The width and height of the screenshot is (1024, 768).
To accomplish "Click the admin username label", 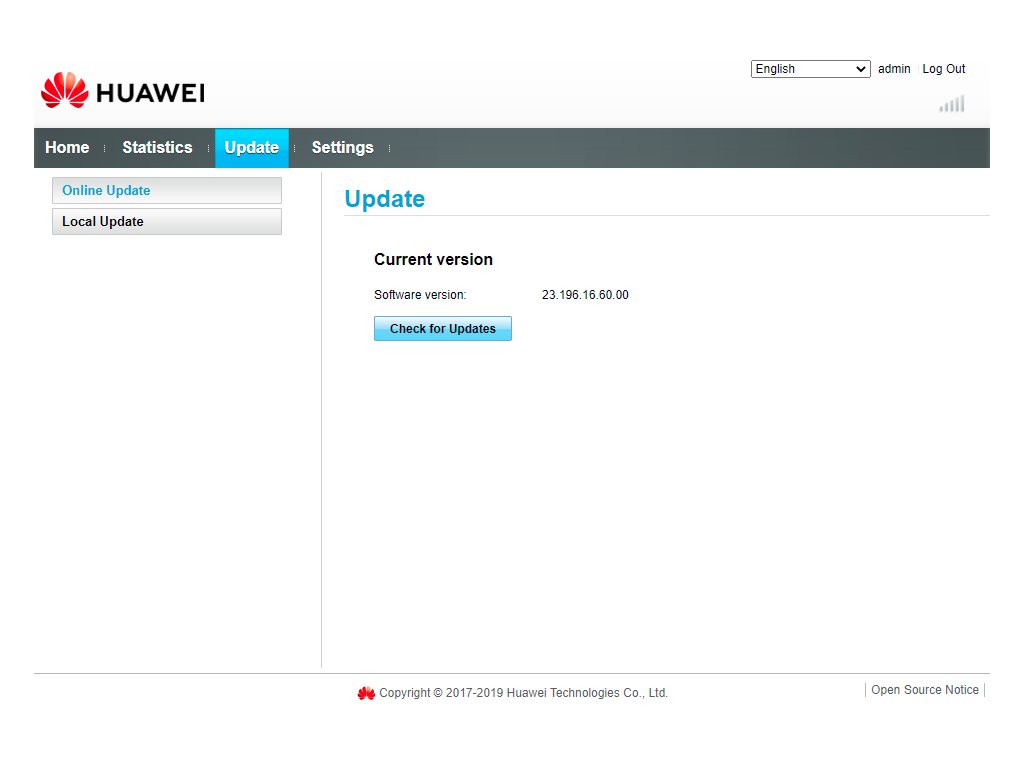I will tap(894, 69).
